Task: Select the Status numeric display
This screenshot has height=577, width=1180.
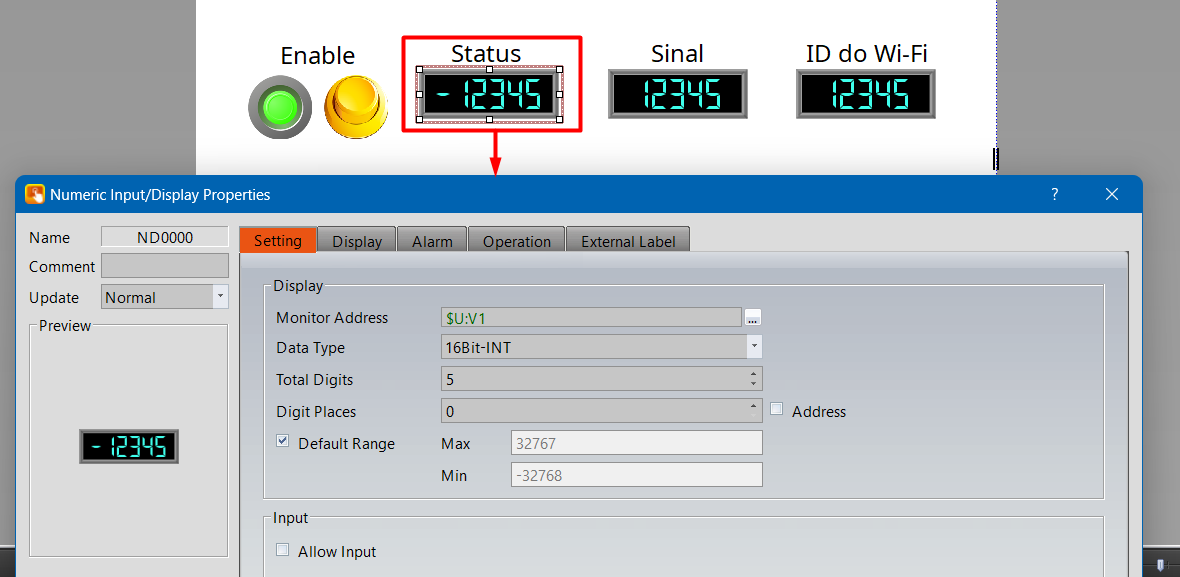Action: coord(489,95)
